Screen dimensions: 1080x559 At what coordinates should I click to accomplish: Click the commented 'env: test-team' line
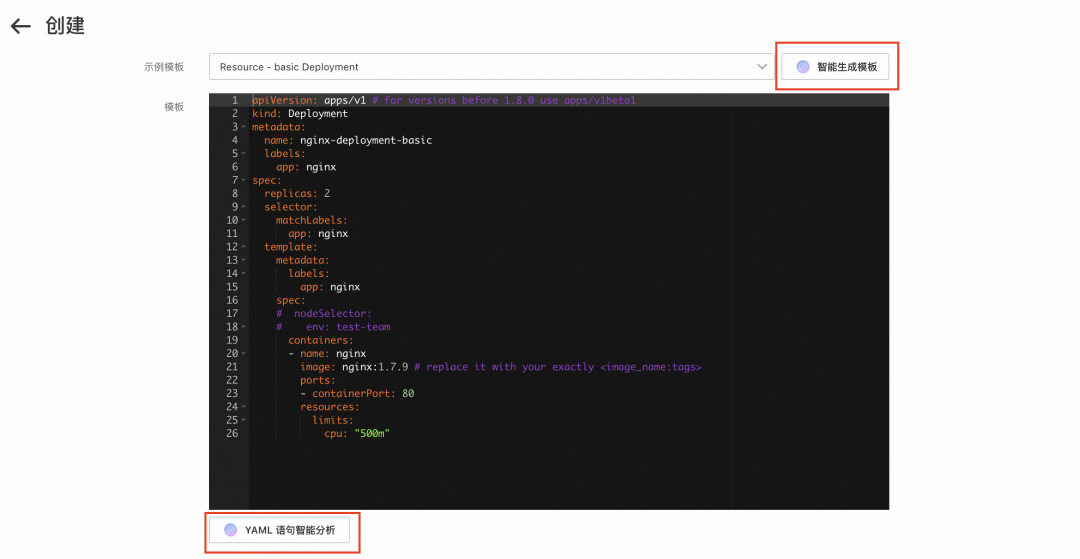[x=333, y=327]
